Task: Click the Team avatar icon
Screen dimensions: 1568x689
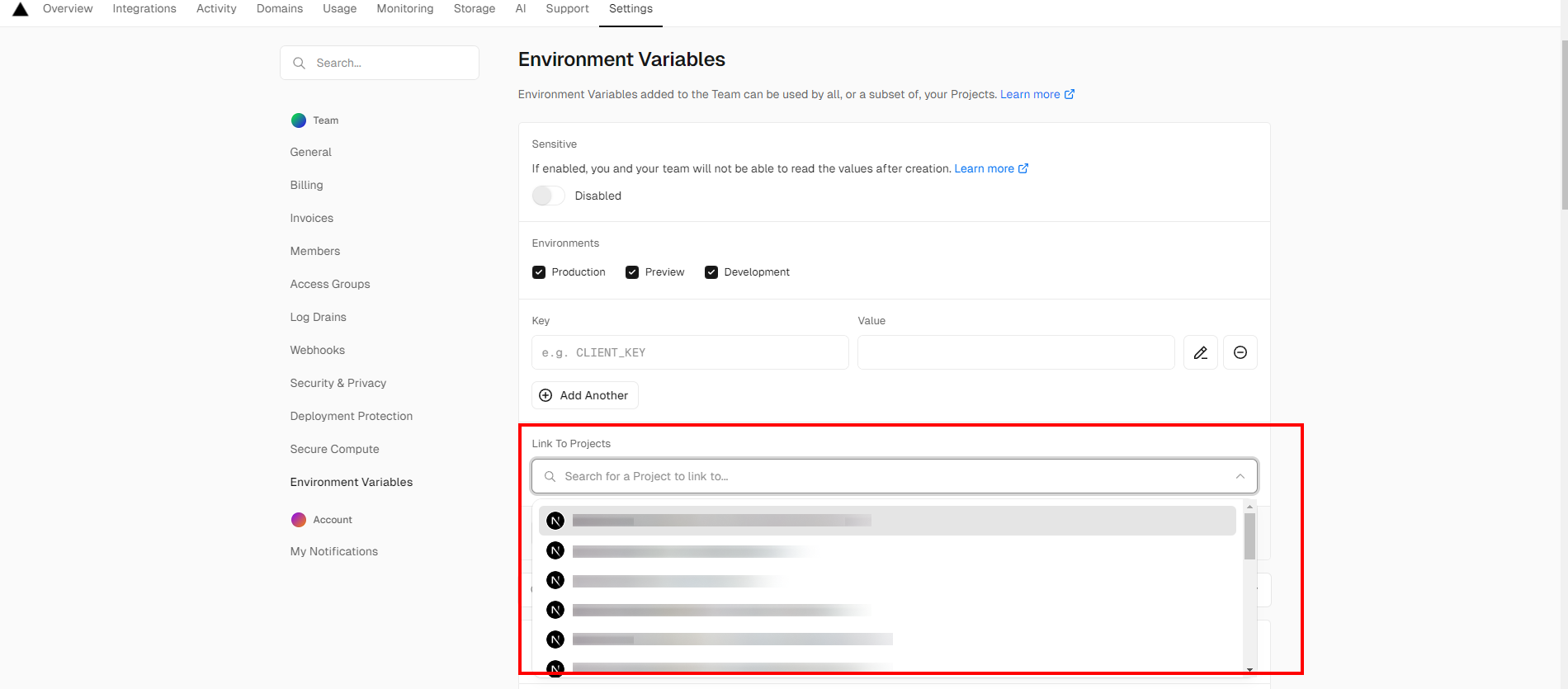Action: [x=299, y=120]
